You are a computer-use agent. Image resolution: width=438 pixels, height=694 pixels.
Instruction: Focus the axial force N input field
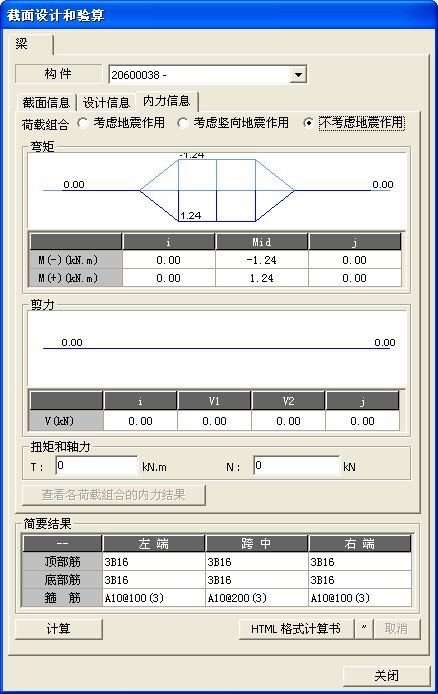point(296,466)
